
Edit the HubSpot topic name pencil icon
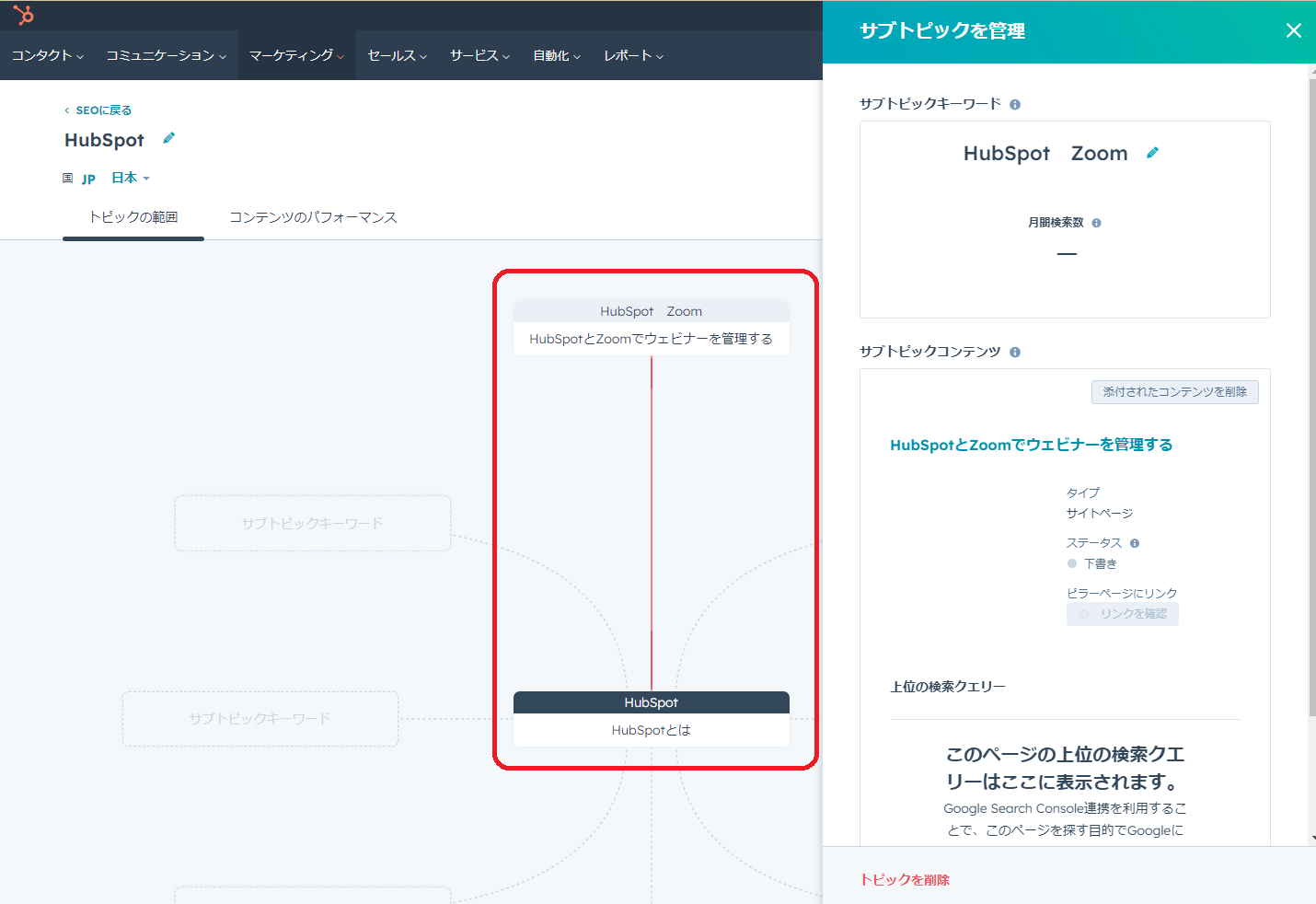[168, 138]
